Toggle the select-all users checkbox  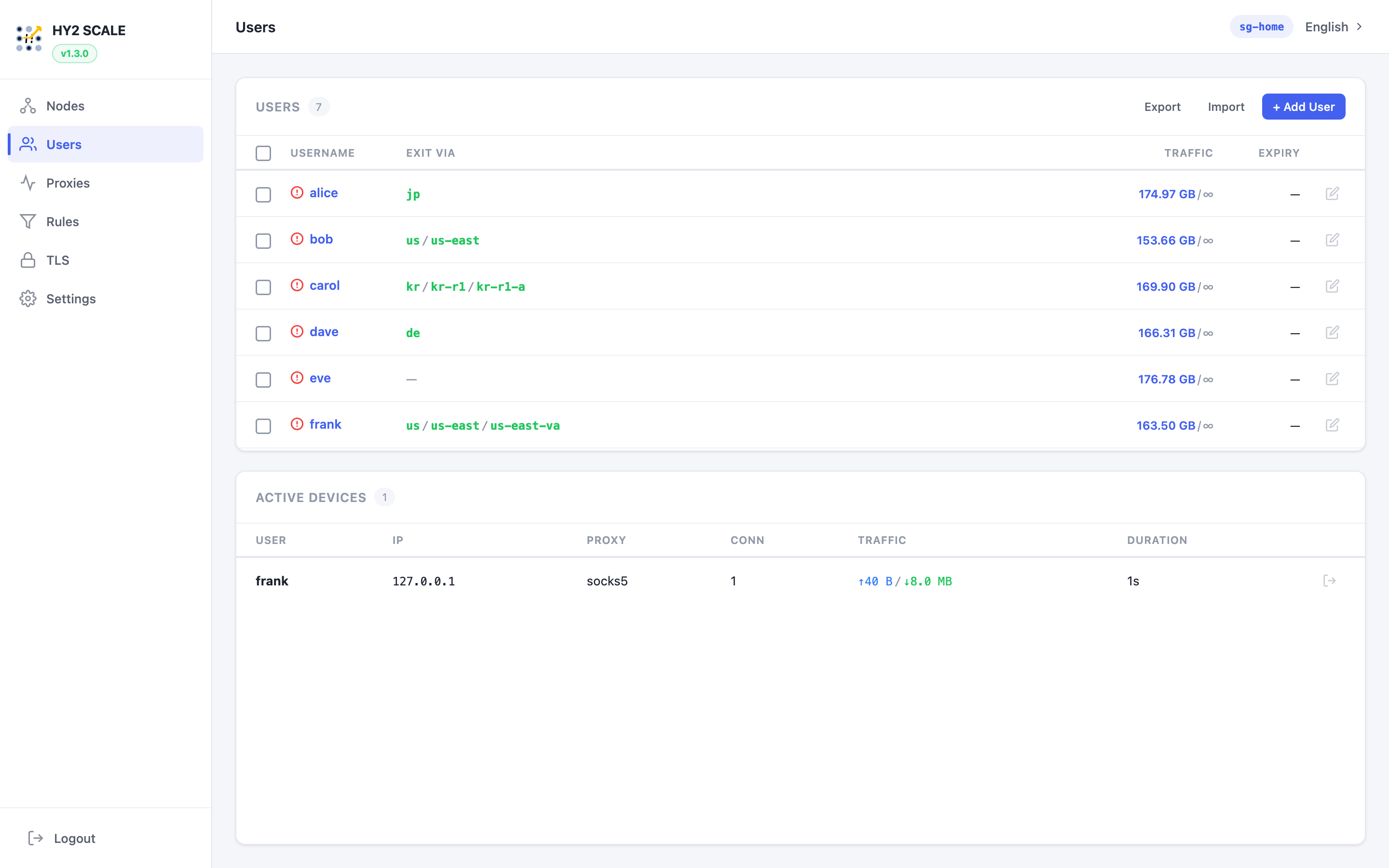coord(263,153)
